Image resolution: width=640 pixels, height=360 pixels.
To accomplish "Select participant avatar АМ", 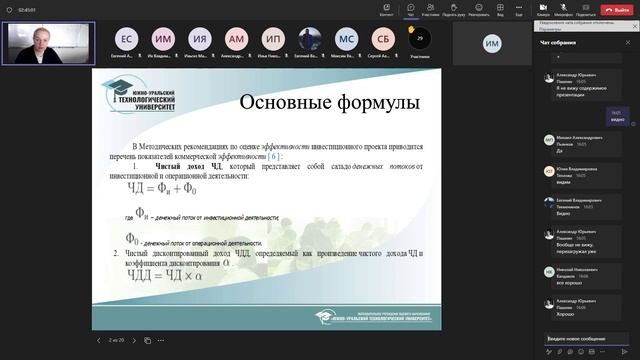I will coord(236,39).
